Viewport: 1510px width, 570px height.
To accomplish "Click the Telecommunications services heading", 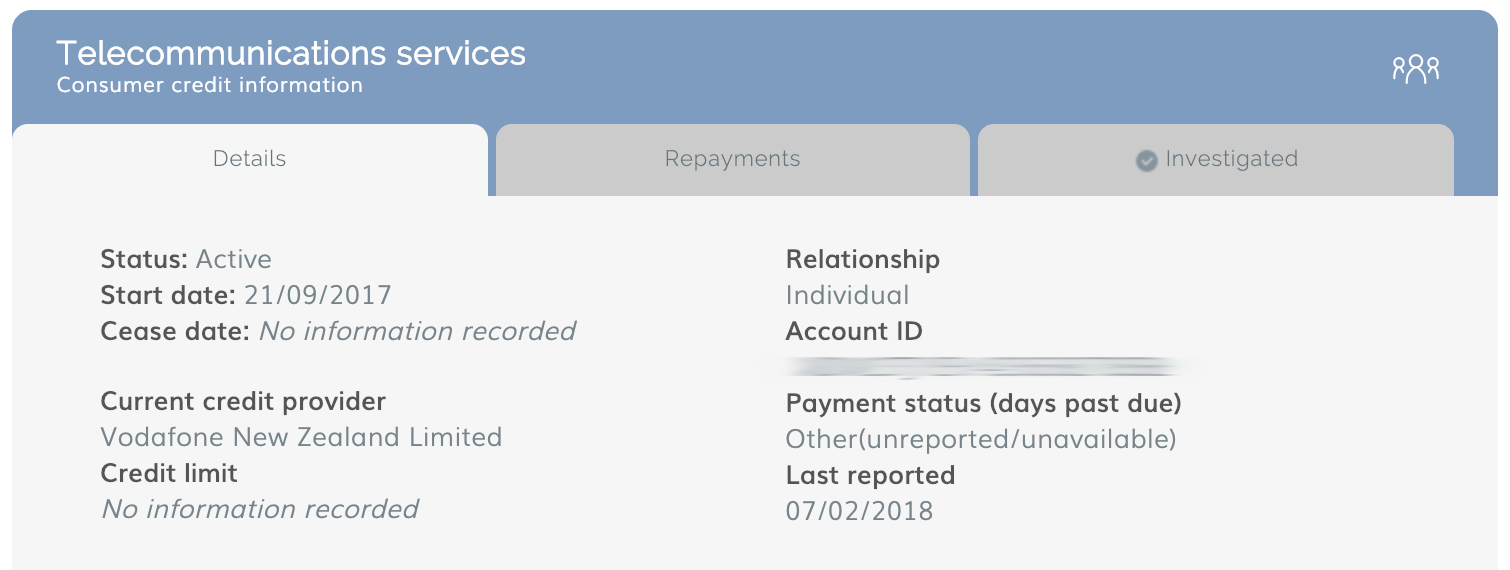I will 291,52.
